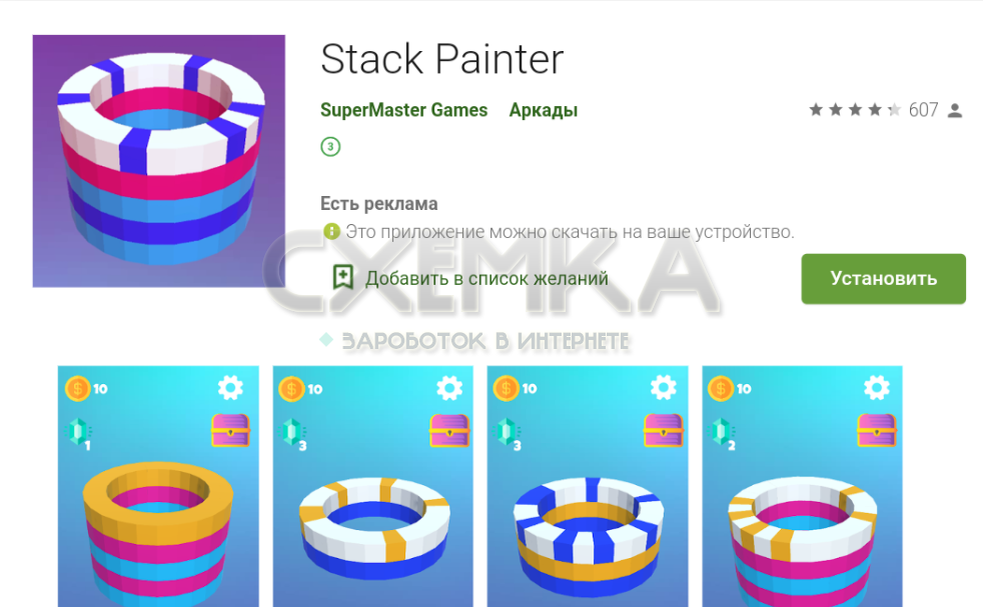Viewport: 983px width, 607px height.
Task: Click the Stack Painter title text
Action: click(442, 60)
